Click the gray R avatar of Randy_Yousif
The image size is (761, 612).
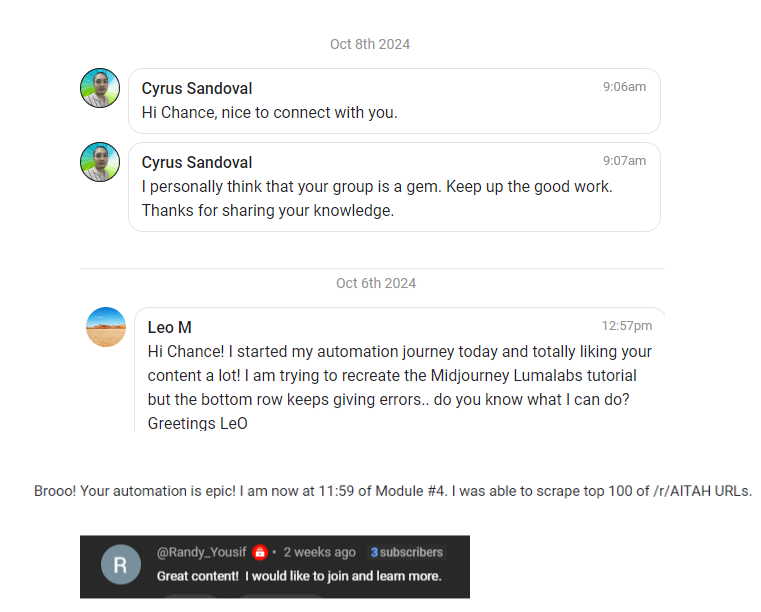(x=120, y=565)
